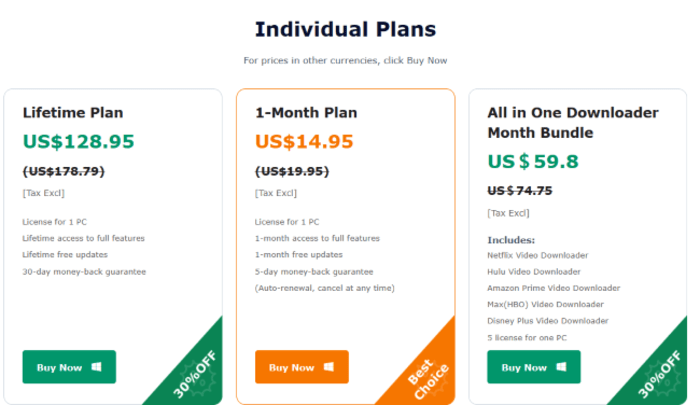Click the Amazon Prime Video Downloader item

(554, 288)
